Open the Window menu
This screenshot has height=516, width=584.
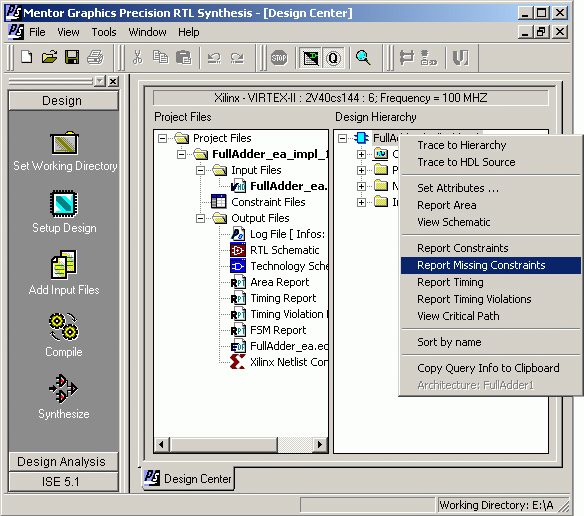click(147, 32)
